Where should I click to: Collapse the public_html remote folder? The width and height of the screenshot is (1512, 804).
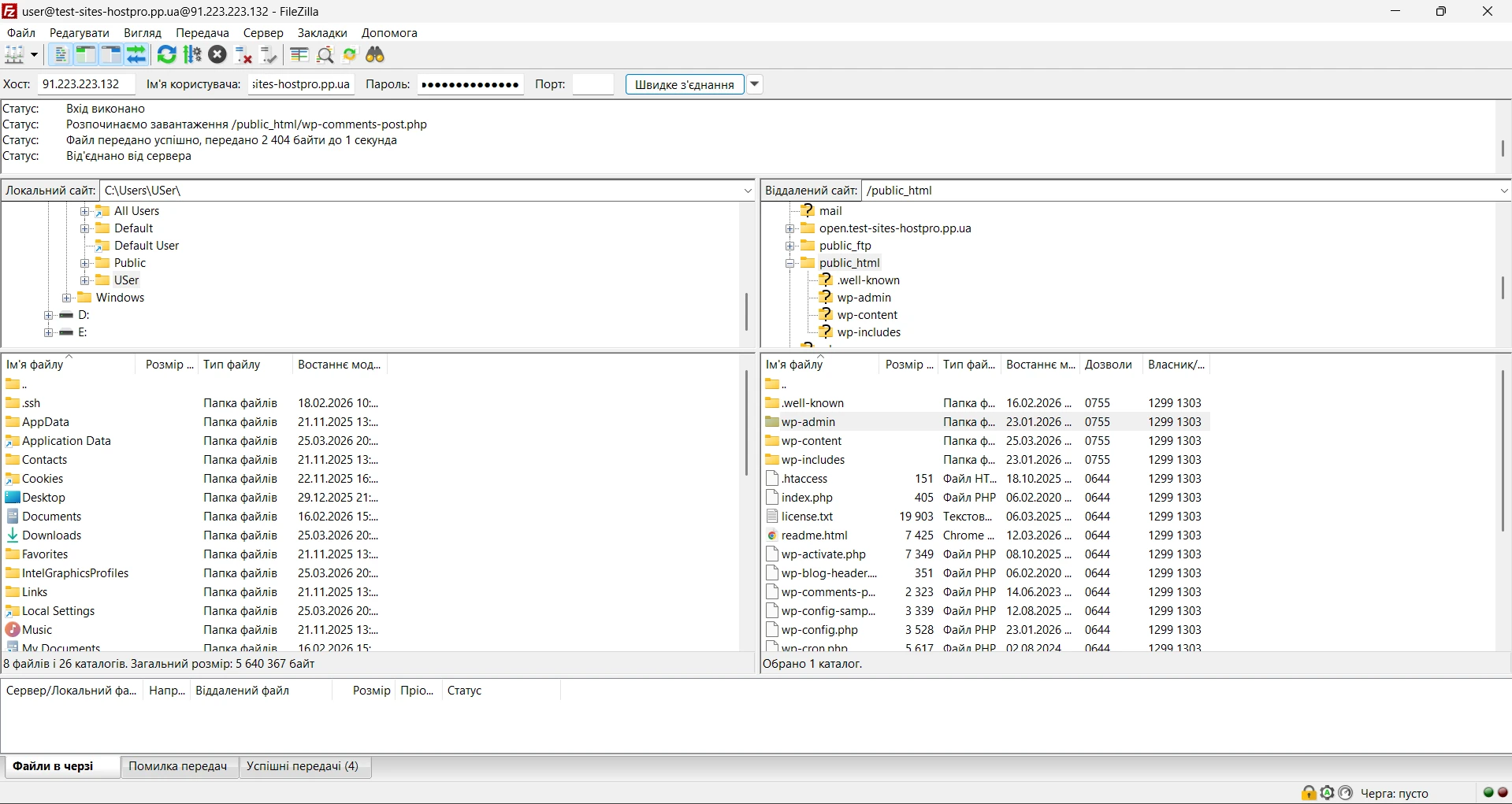[x=789, y=263]
